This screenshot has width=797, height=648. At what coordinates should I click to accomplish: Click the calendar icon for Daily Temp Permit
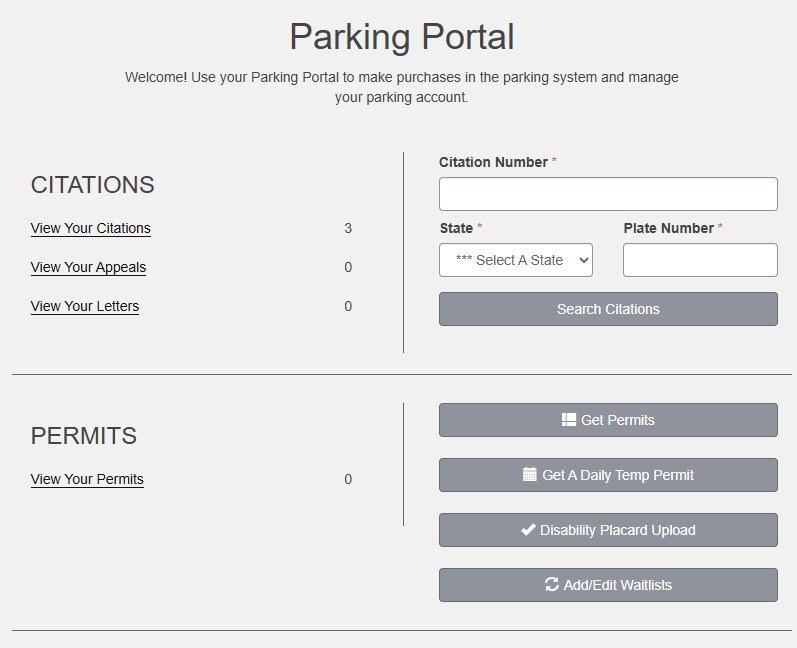[x=530, y=475]
